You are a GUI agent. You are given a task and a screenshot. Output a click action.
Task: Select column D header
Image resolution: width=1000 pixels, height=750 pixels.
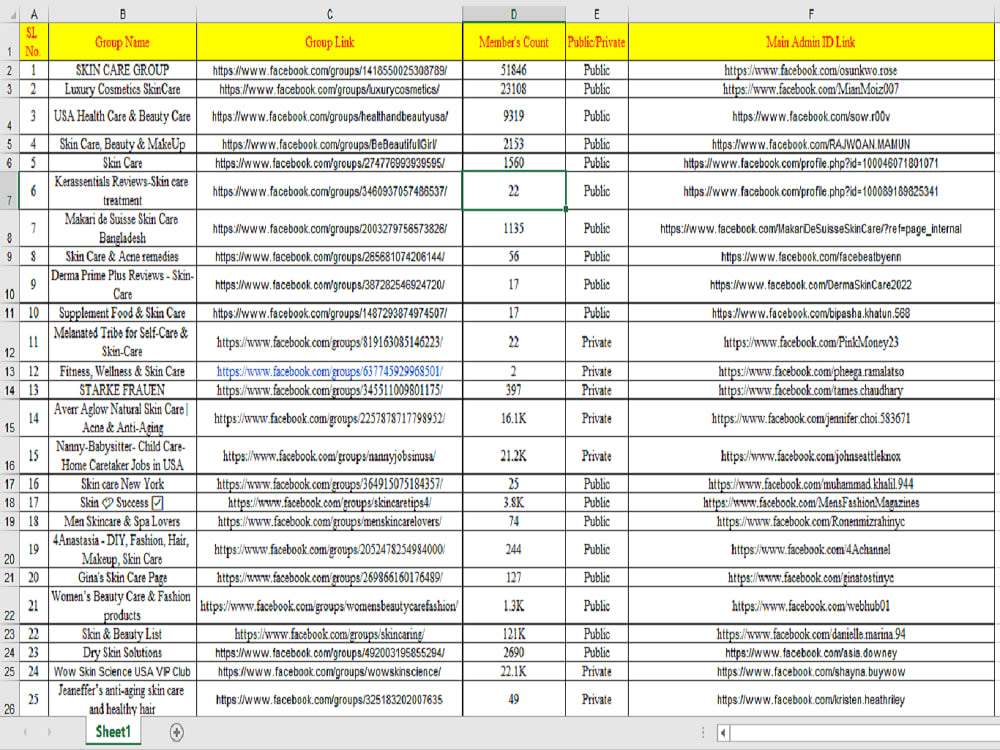[x=513, y=14]
